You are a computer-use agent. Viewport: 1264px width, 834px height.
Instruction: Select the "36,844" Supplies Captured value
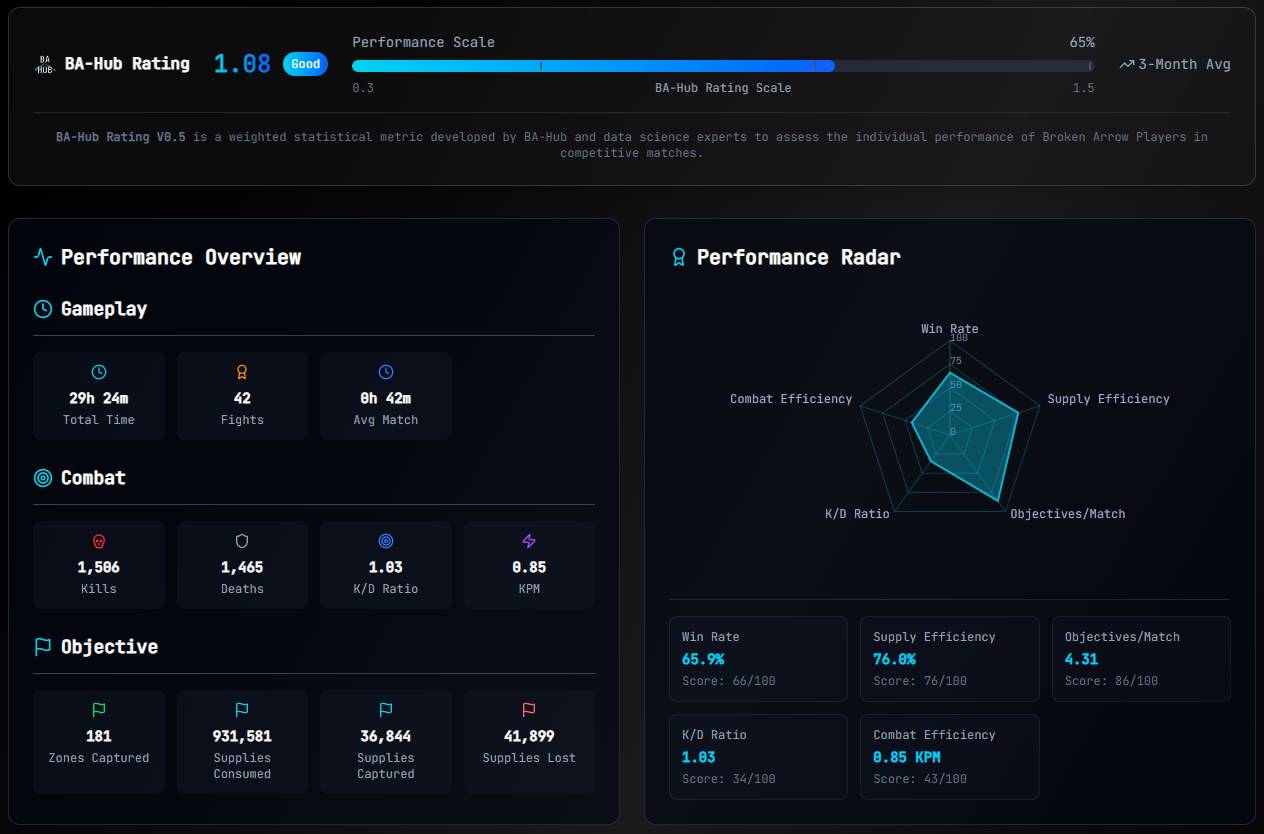386,736
